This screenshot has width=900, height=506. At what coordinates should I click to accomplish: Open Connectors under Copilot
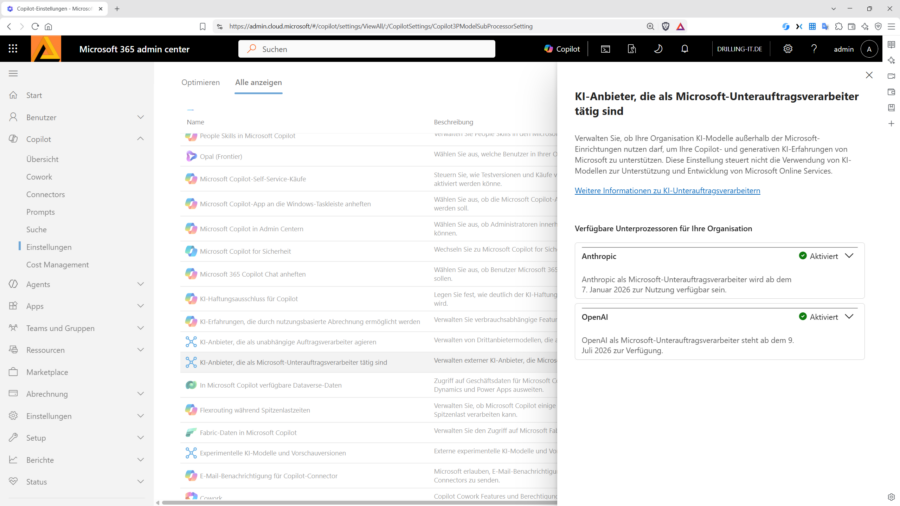(45, 194)
